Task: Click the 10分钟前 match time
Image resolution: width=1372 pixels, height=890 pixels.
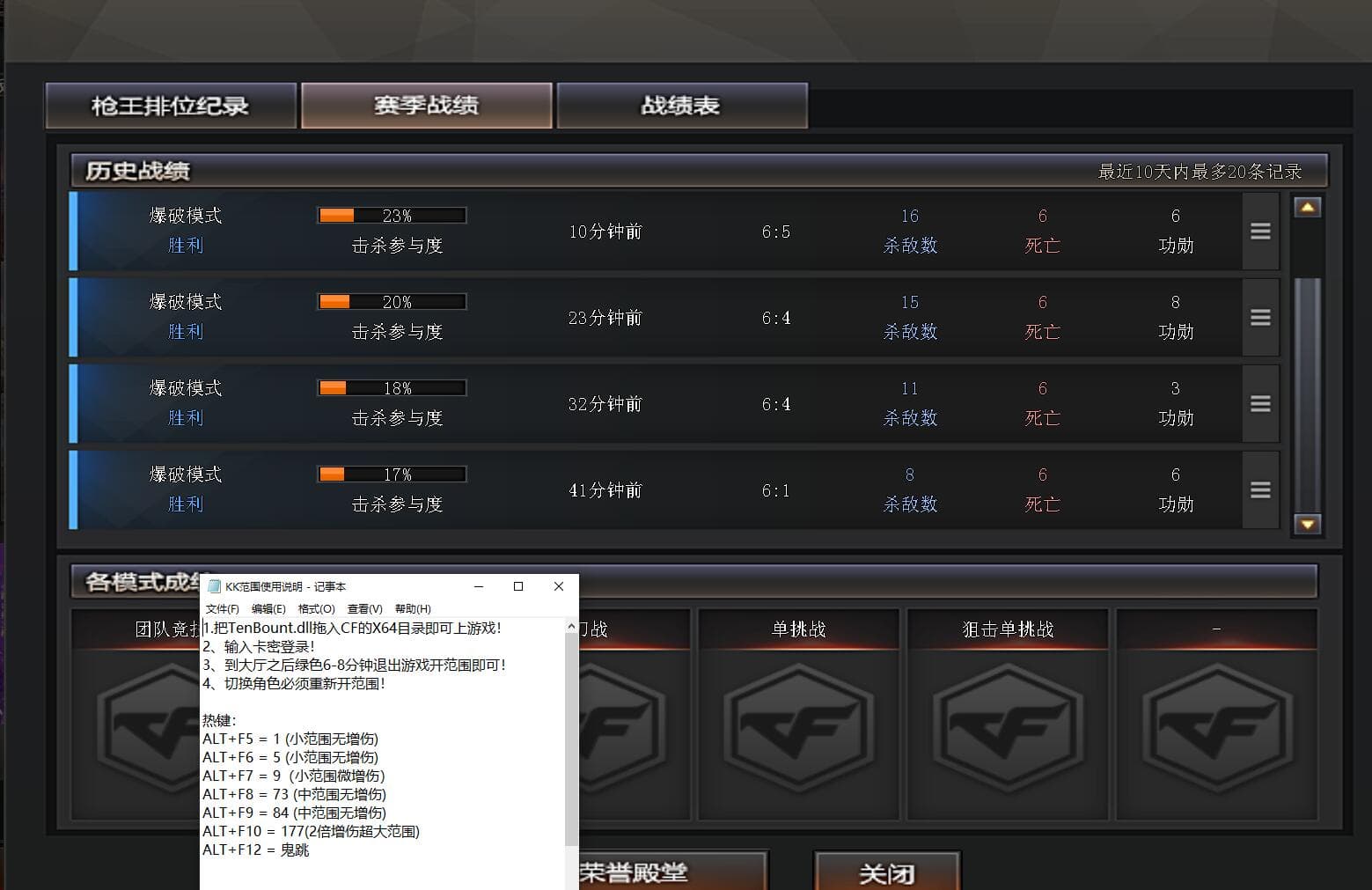Action: [605, 232]
